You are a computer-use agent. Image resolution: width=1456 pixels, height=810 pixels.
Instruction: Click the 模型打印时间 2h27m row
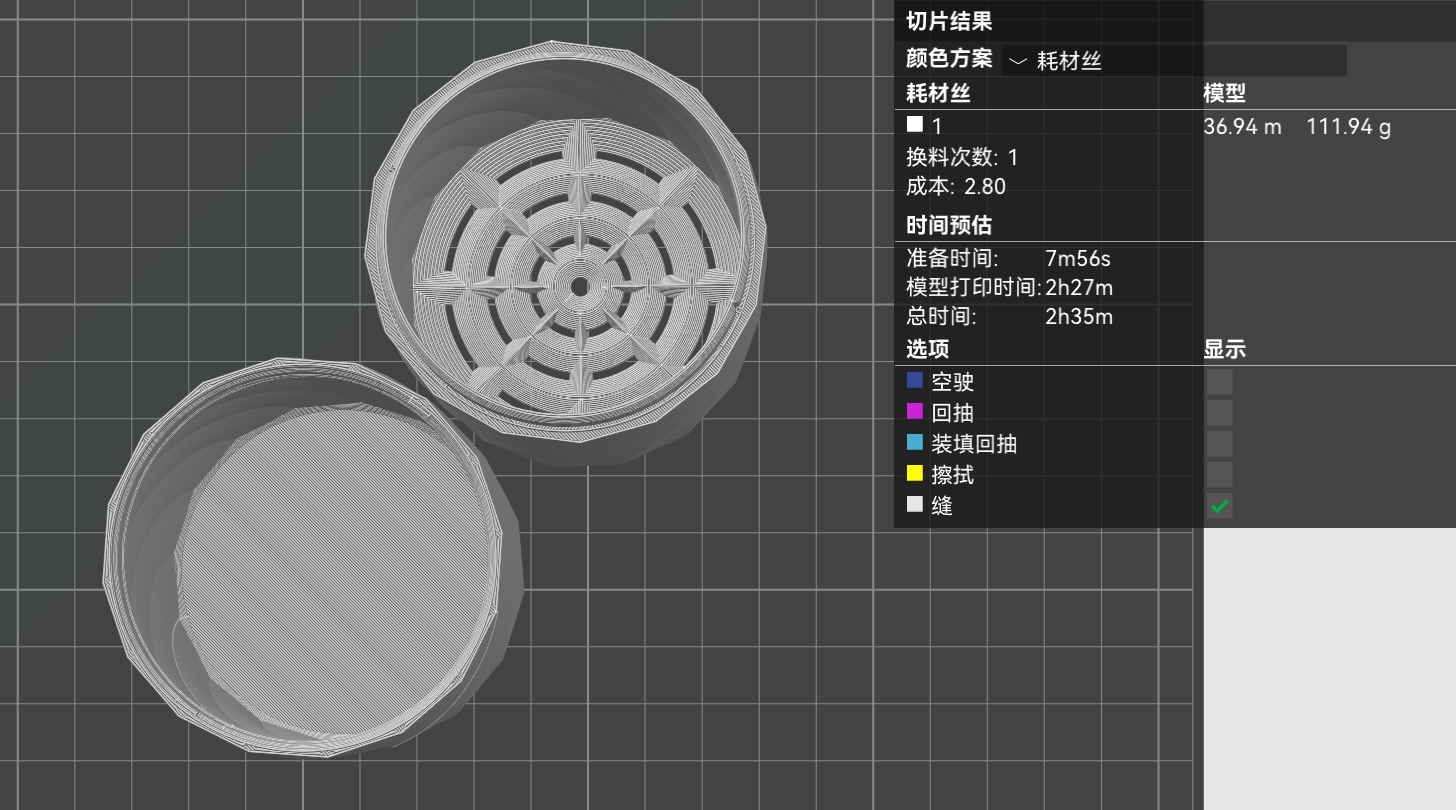coord(1009,288)
